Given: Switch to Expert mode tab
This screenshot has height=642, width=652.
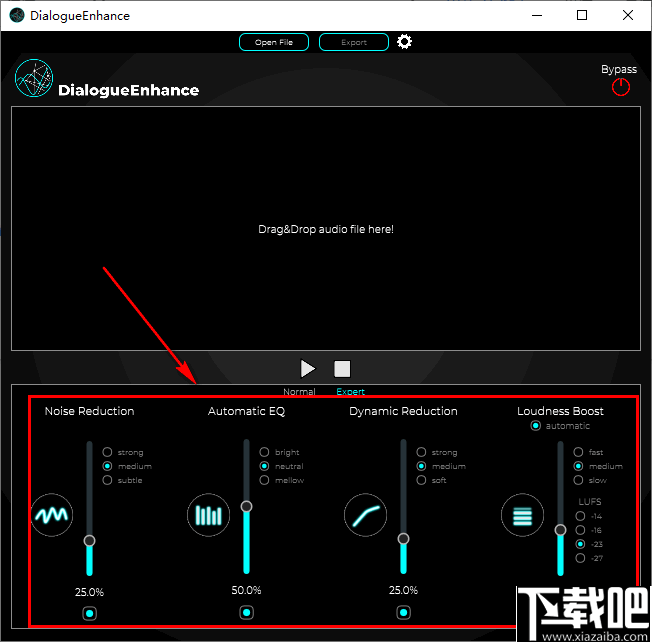Looking at the screenshot, I should [351, 392].
